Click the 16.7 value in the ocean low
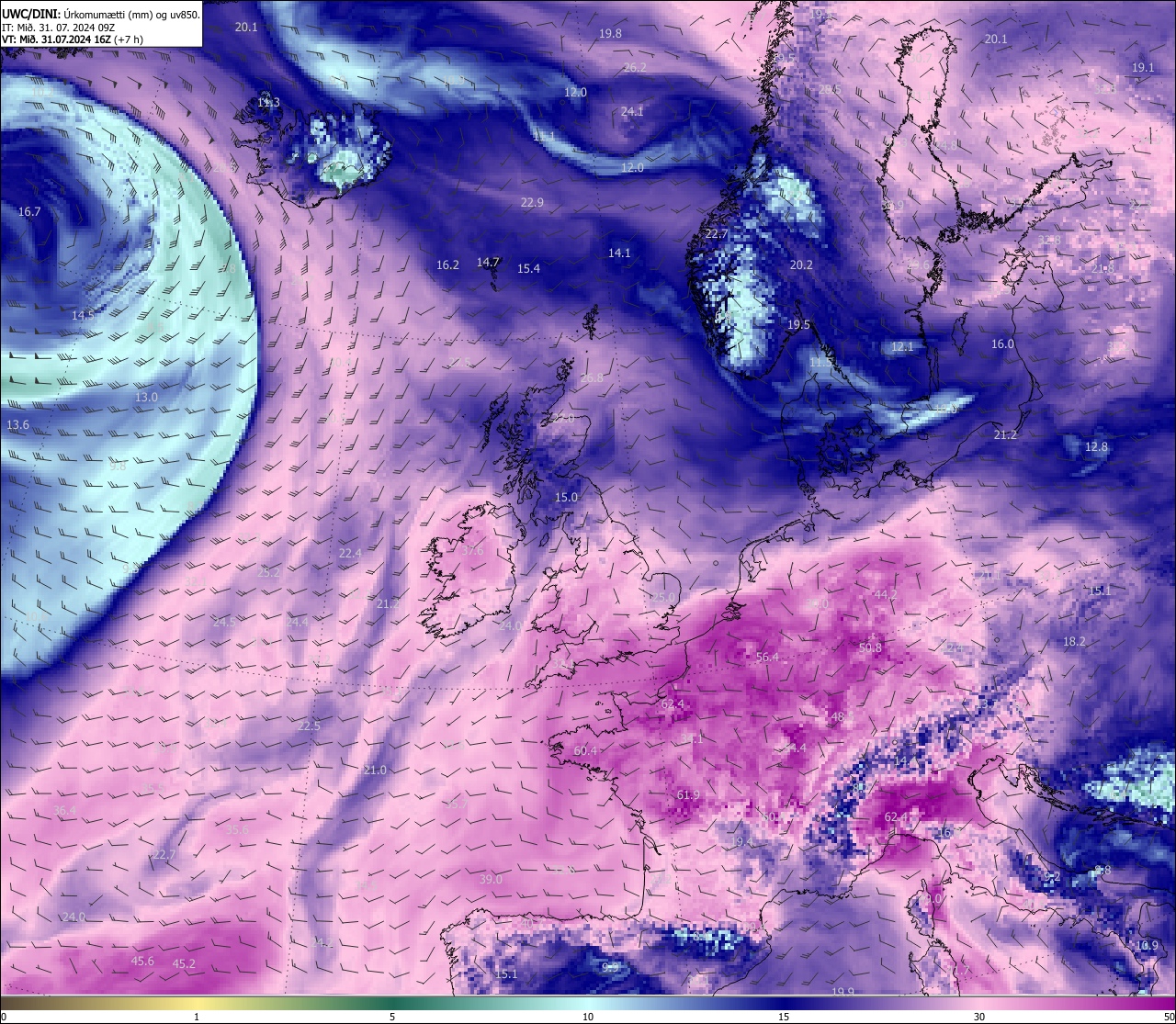Viewport: 1176px width, 1024px height. pyautogui.click(x=29, y=212)
